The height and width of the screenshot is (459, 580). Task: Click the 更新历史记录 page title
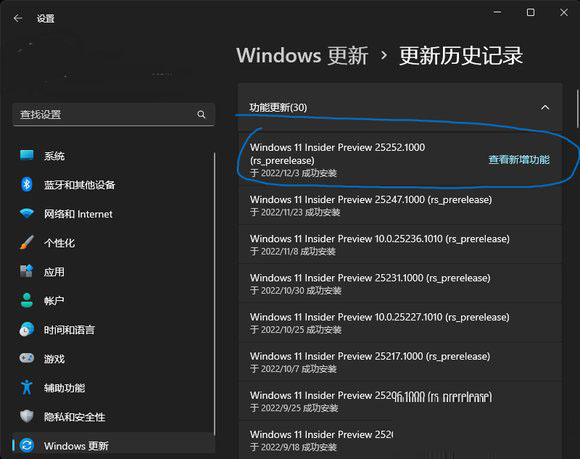pos(461,55)
